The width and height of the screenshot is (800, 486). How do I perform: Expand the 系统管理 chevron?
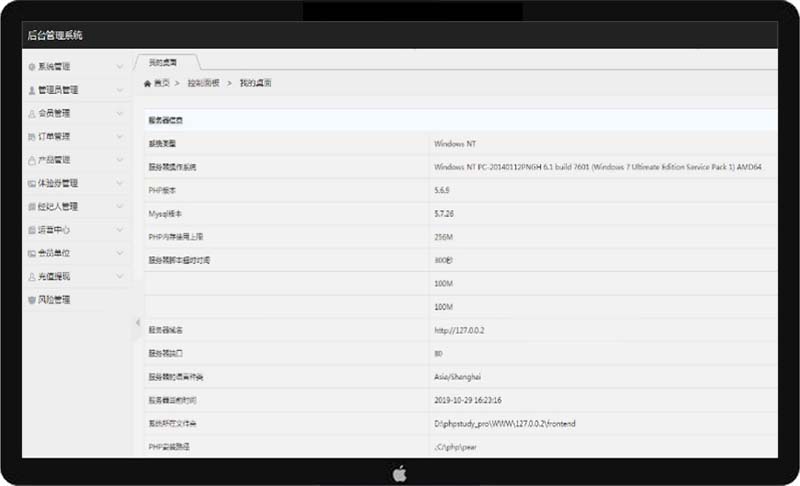pos(119,67)
